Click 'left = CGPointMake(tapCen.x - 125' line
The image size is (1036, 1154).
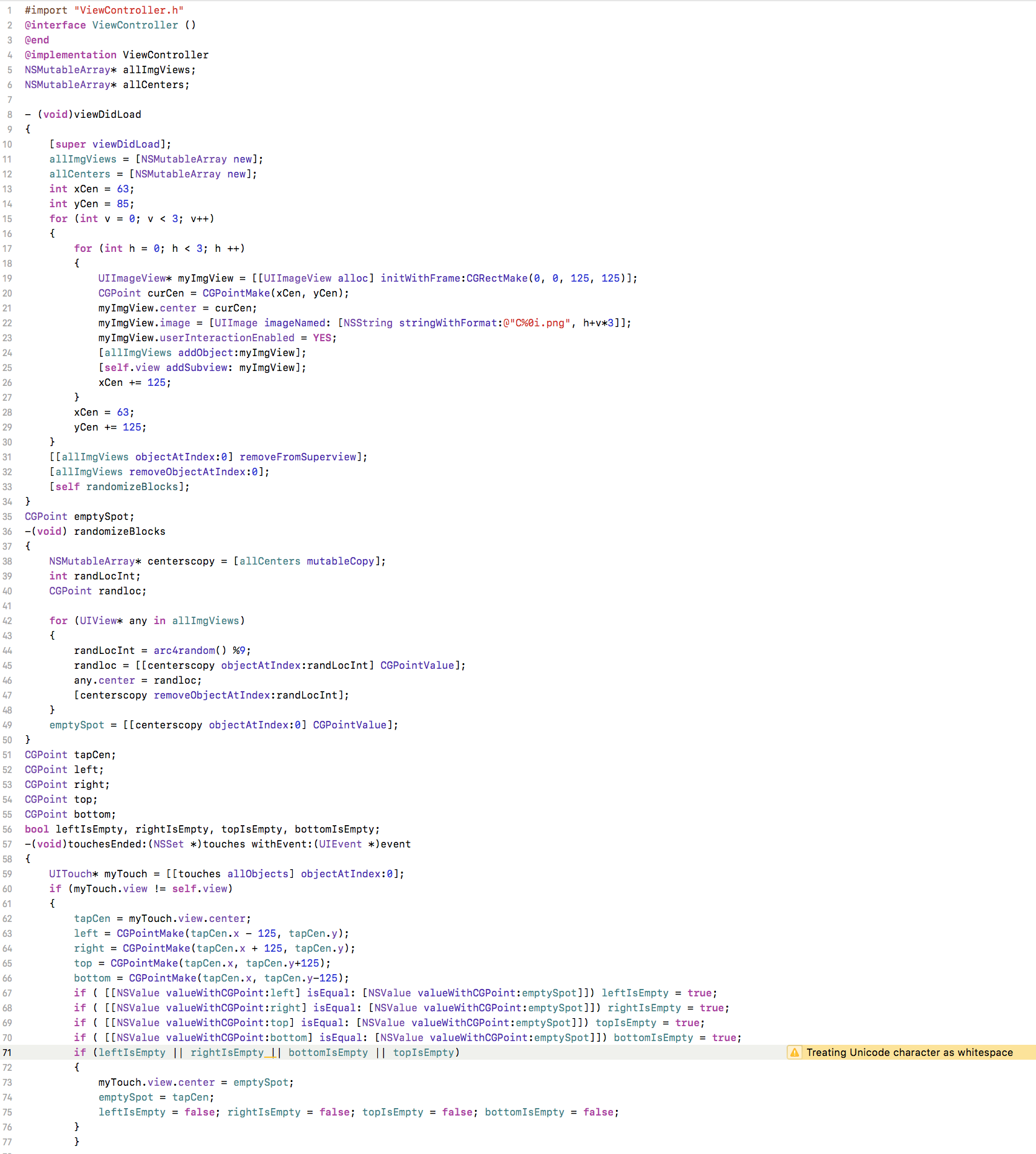(212, 933)
